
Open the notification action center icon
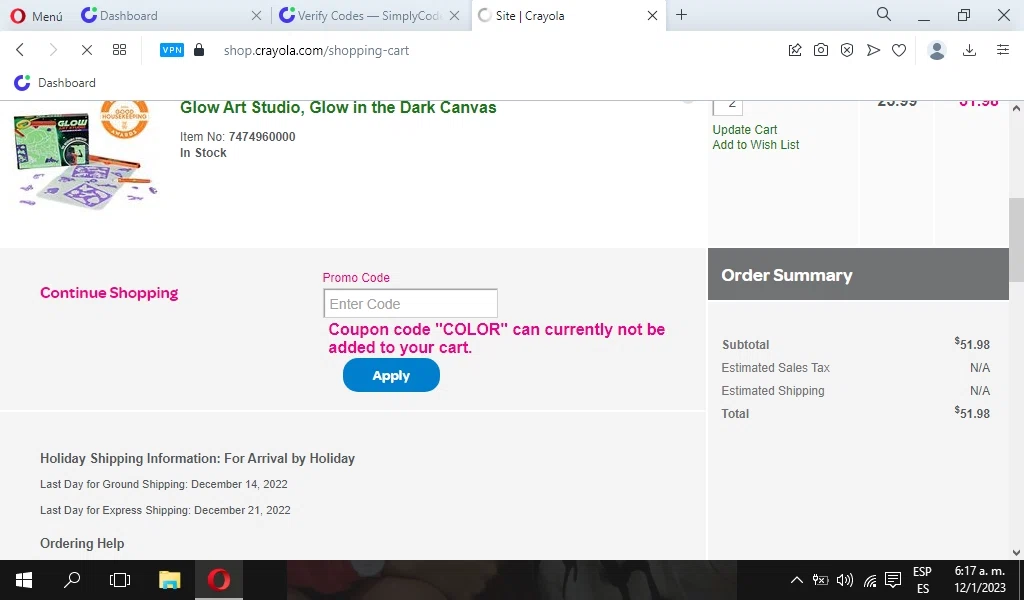[893, 580]
